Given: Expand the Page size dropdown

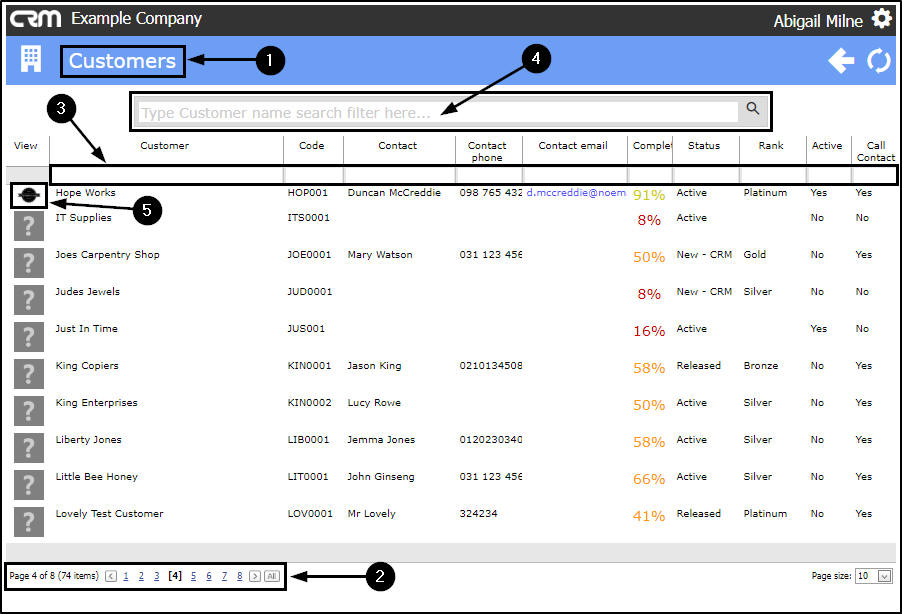Looking at the screenshot, I should coord(885,576).
